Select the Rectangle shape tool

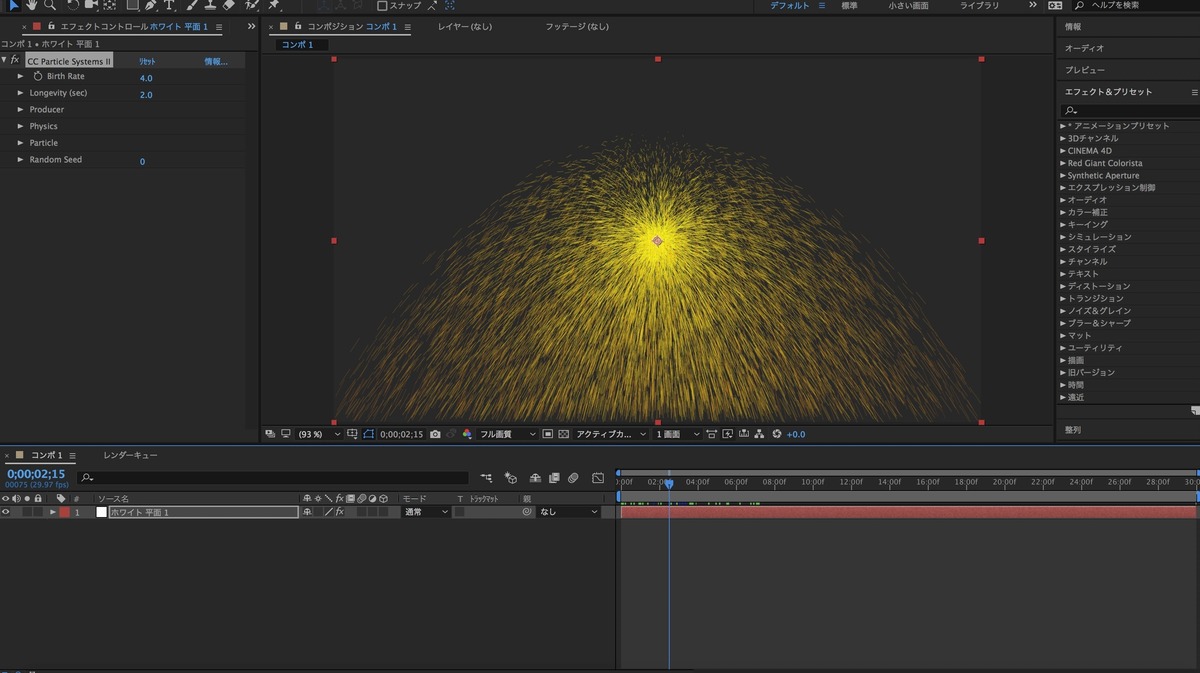[x=132, y=5]
